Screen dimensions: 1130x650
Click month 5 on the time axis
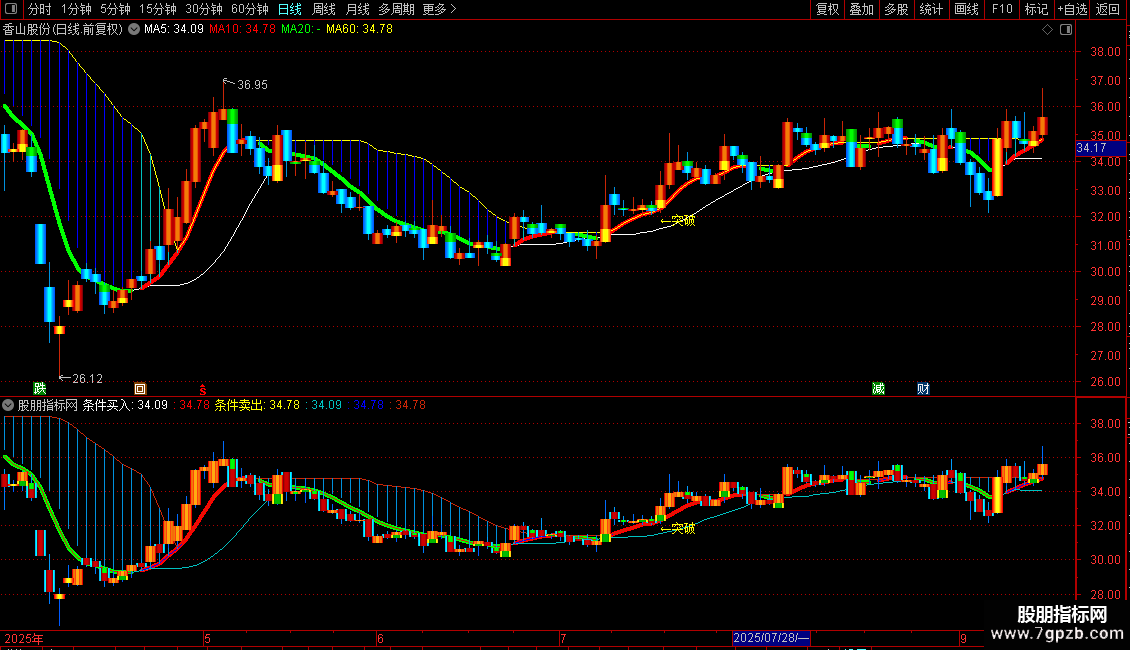point(207,638)
